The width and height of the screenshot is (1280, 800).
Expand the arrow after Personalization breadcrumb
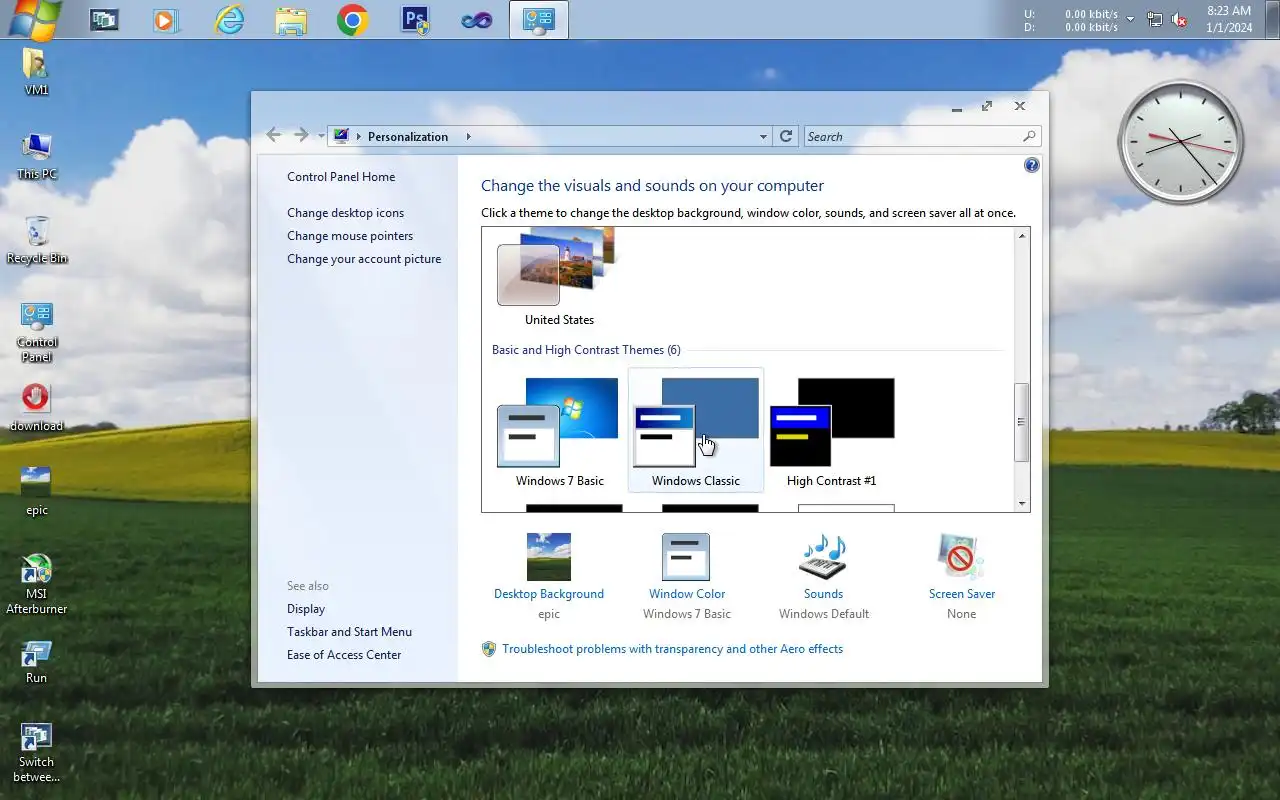click(x=468, y=136)
